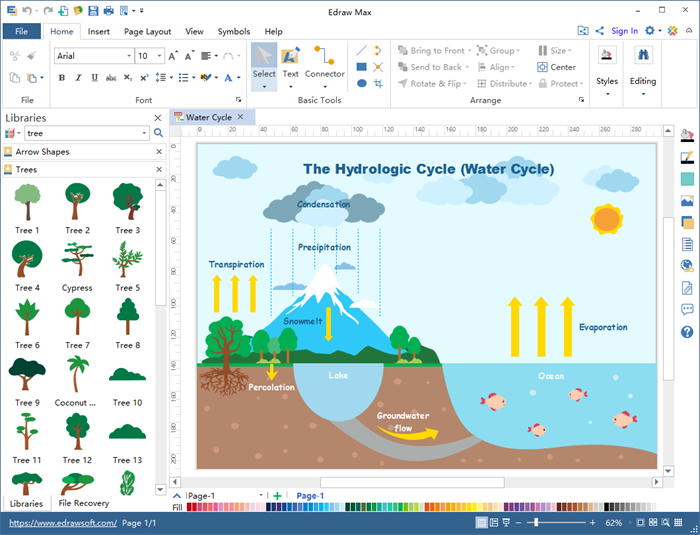The image size is (700, 535).
Task: Click the Save icon in quick access bar
Action: [93, 11]
